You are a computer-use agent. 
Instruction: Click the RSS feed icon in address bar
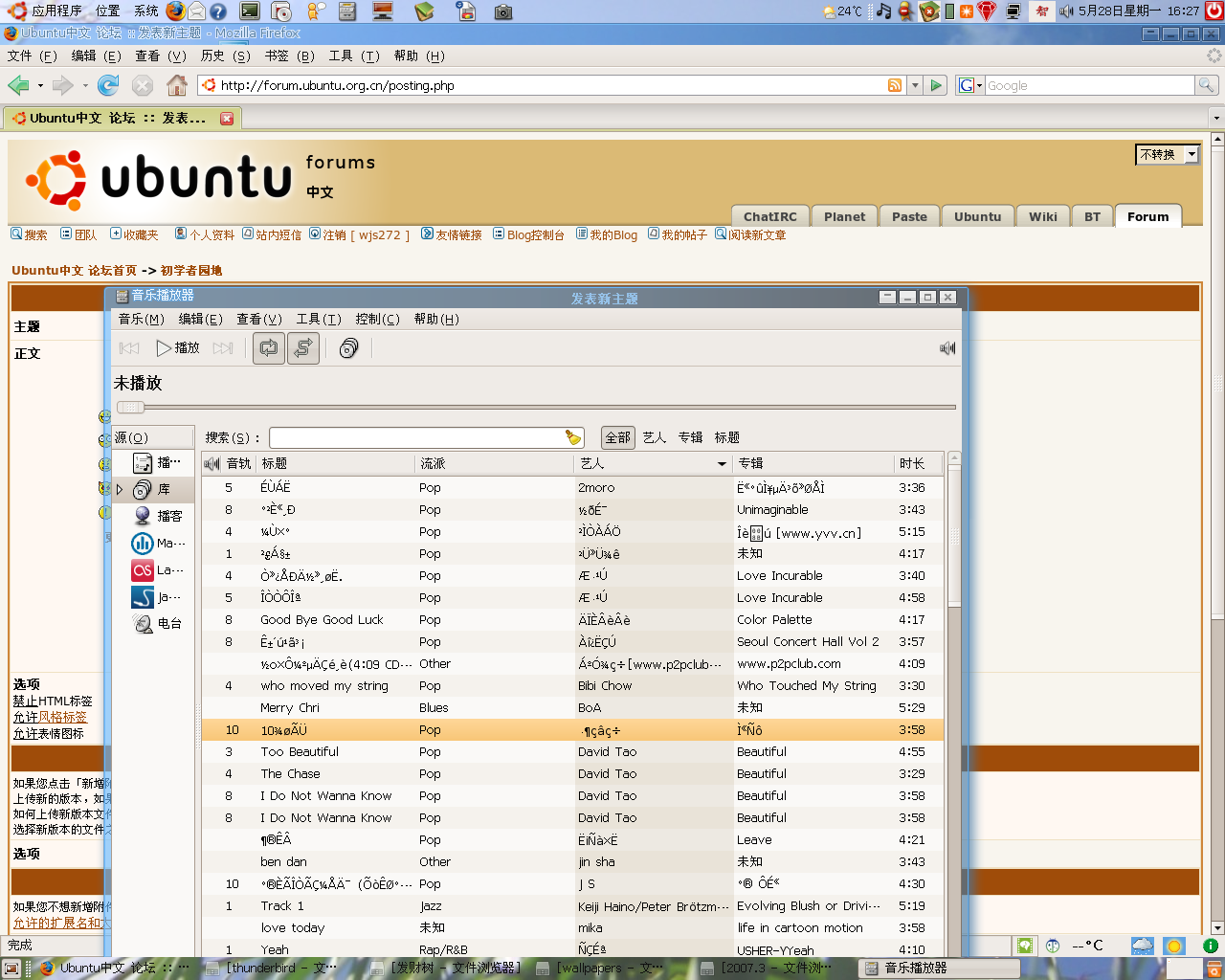895,85
